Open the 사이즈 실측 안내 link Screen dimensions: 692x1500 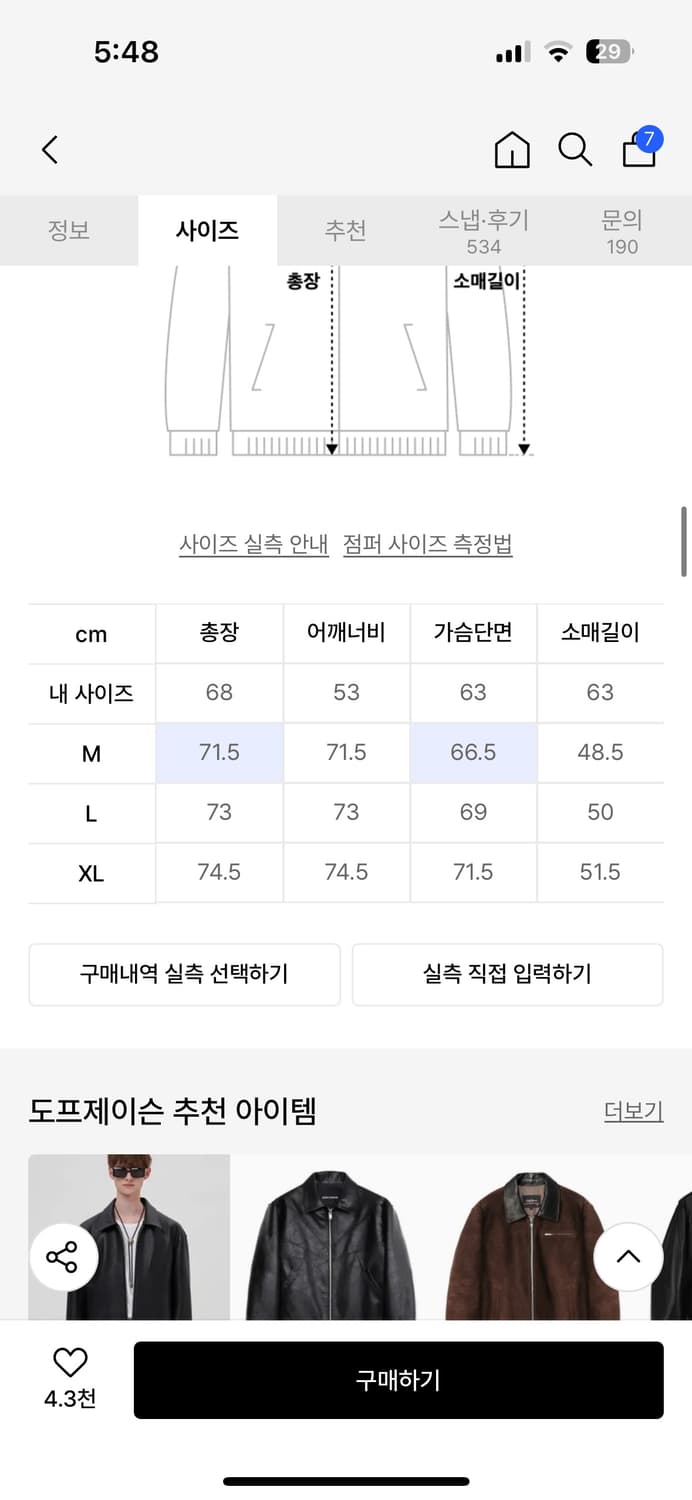tap(254, 545)
